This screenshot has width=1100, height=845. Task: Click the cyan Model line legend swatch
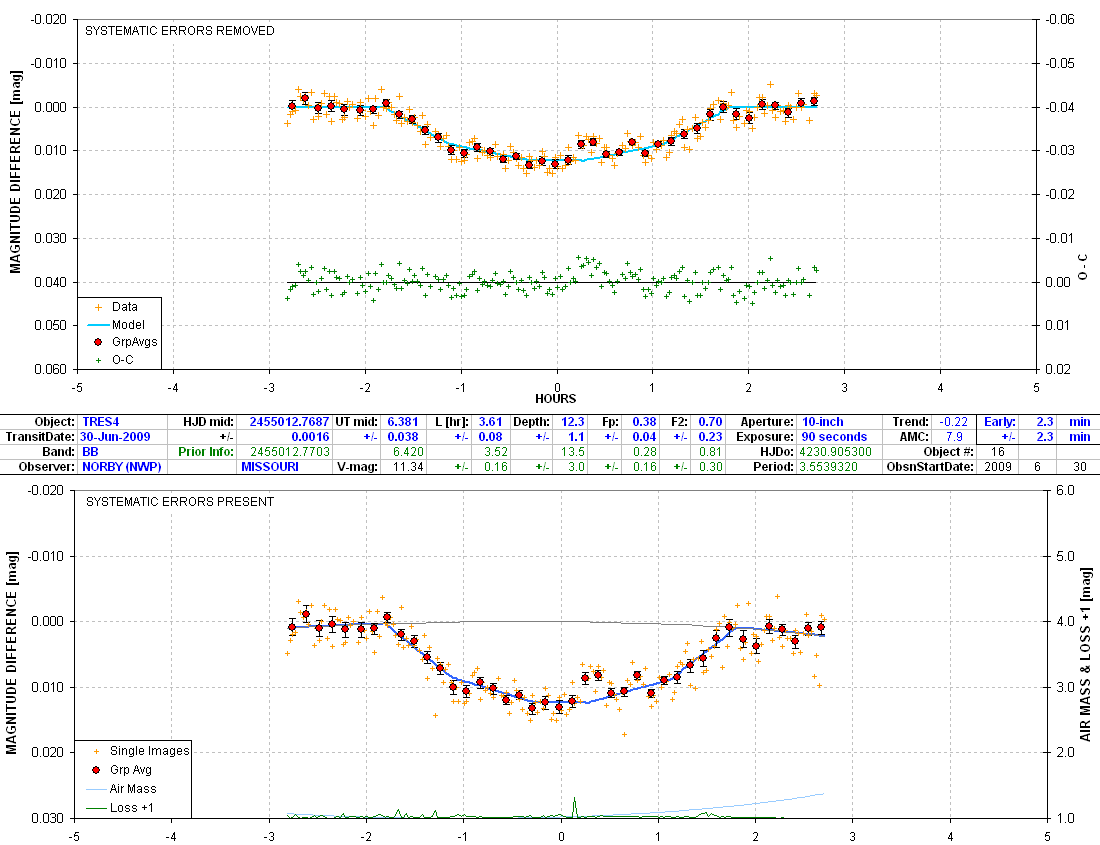(96, 325)
